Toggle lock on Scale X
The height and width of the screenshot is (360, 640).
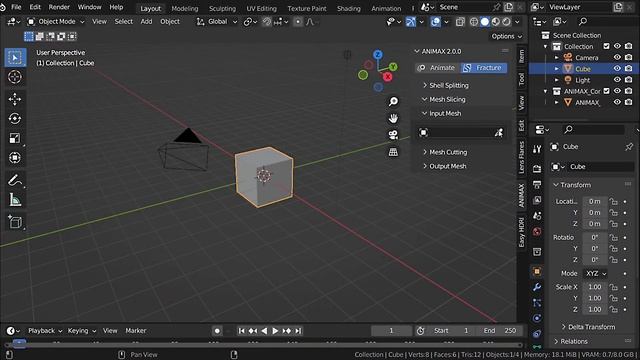pos(613,287)
